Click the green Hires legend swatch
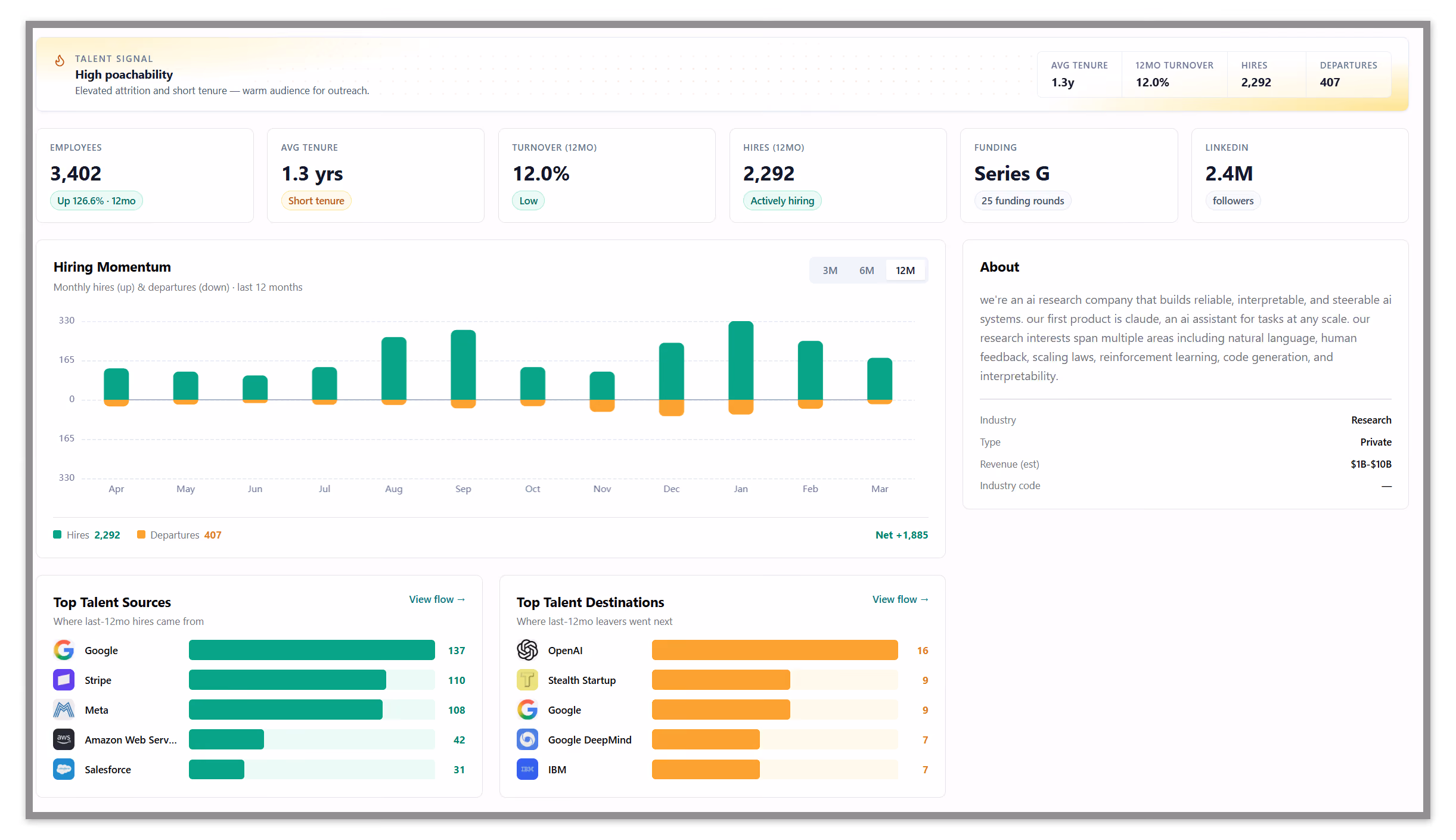This screenshot has width=1456, height=840. click(x=57, y=534)
